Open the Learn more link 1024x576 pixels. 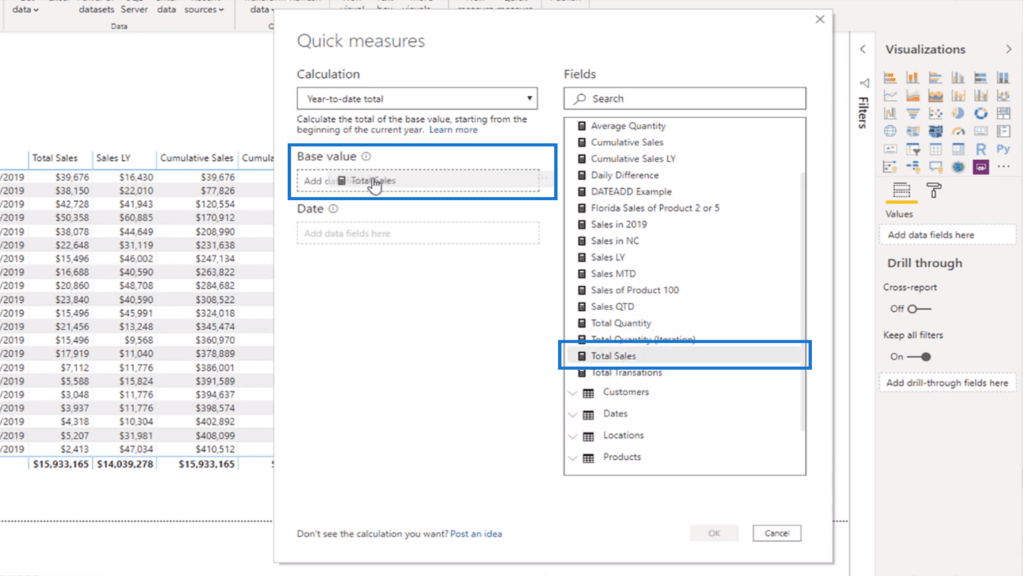tap(453, 130)
